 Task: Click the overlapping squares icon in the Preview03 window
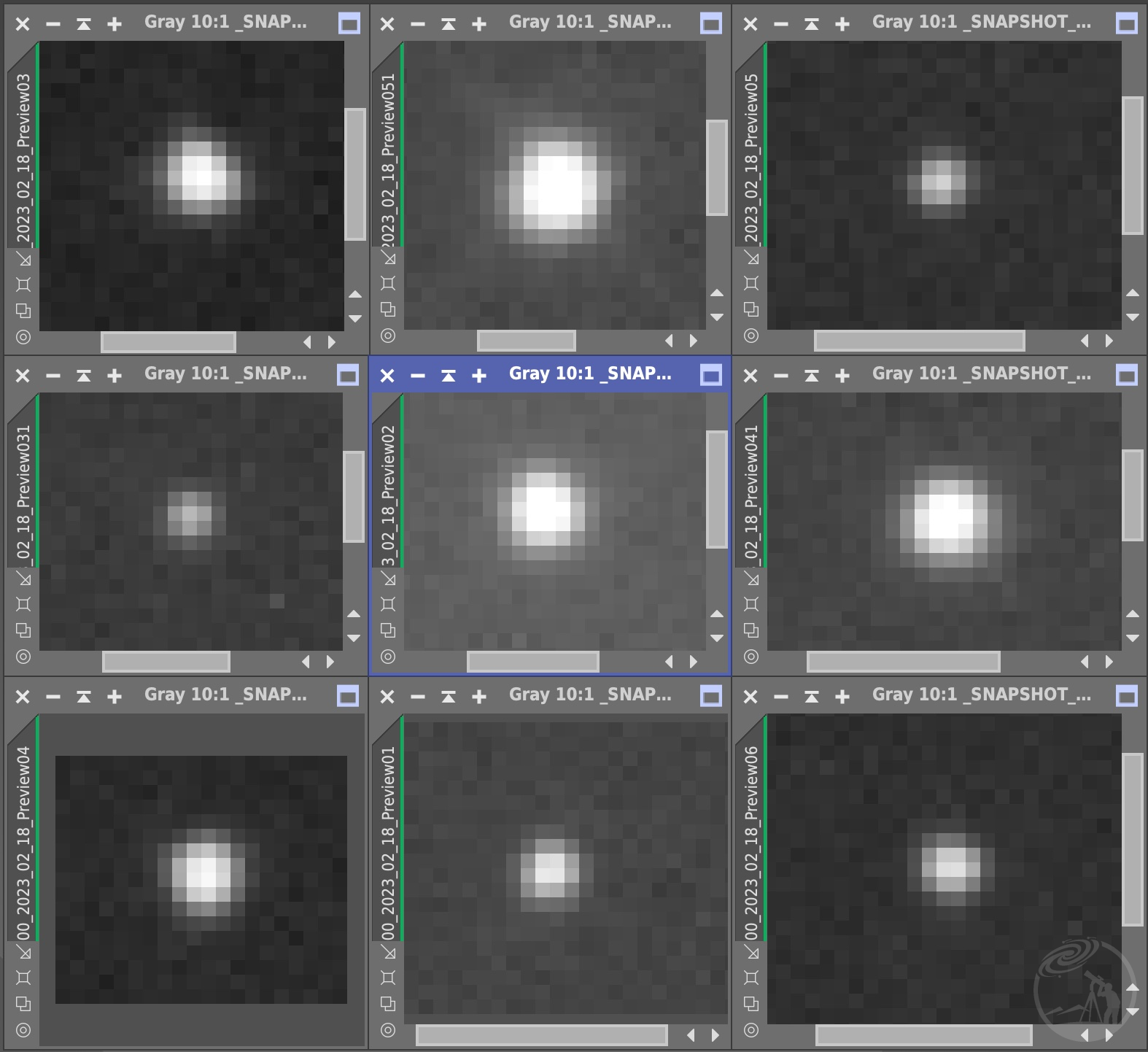[23, 310]
